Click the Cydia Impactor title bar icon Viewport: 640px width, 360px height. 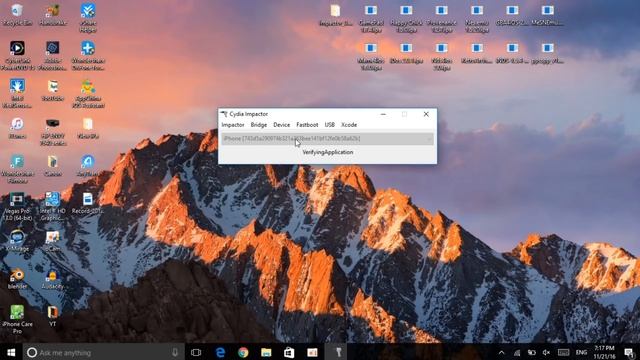pyautogui.click(x=224, y=114)
